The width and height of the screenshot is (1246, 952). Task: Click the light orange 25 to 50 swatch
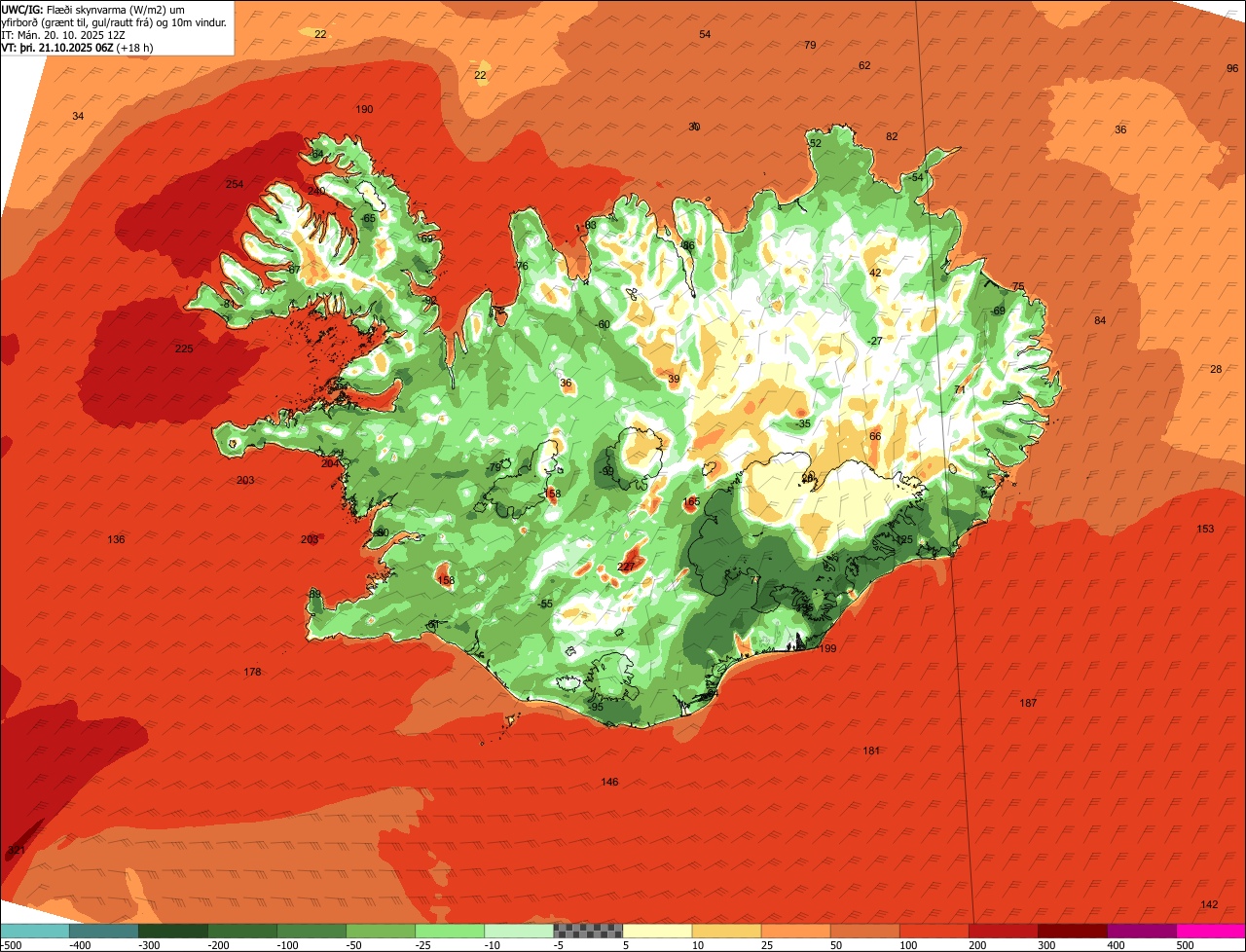click(795, 932)
